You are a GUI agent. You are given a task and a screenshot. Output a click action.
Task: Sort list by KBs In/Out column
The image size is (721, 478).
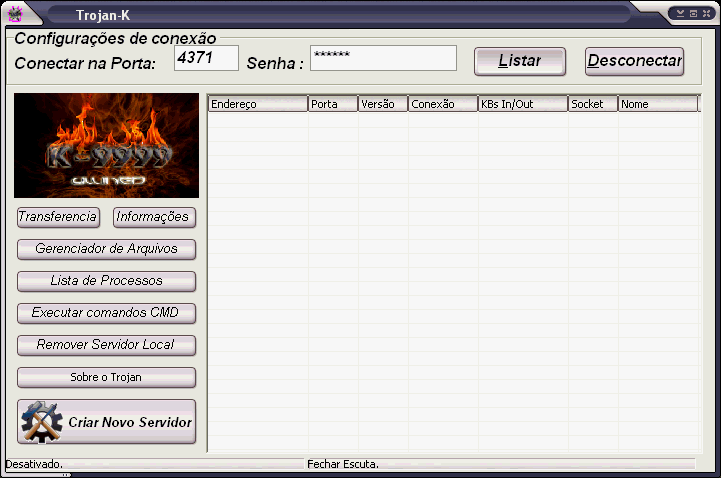[522, 104]
